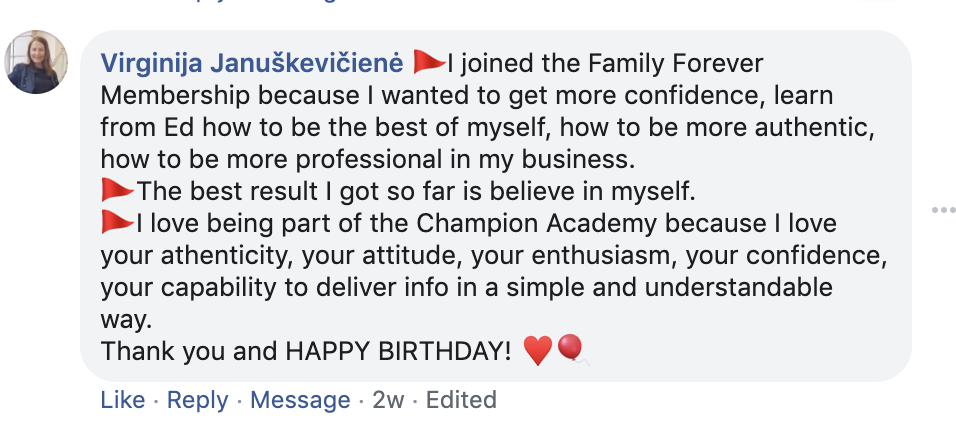The height and width of the screenshot is (432, 956).
Task: Click the flag before "I love being part"
Action: click(x=117, y=221)
